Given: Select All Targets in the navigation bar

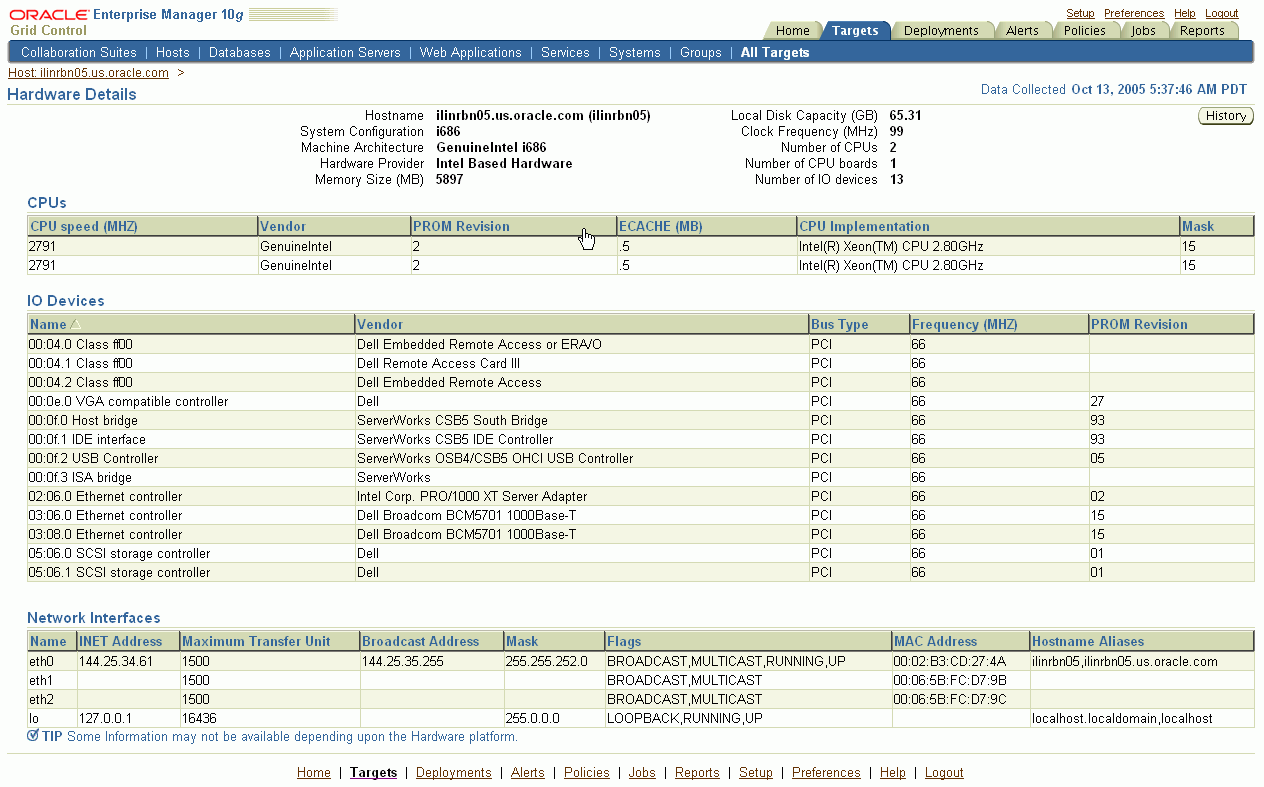Looking at the screenshot, I should point(776,52).
